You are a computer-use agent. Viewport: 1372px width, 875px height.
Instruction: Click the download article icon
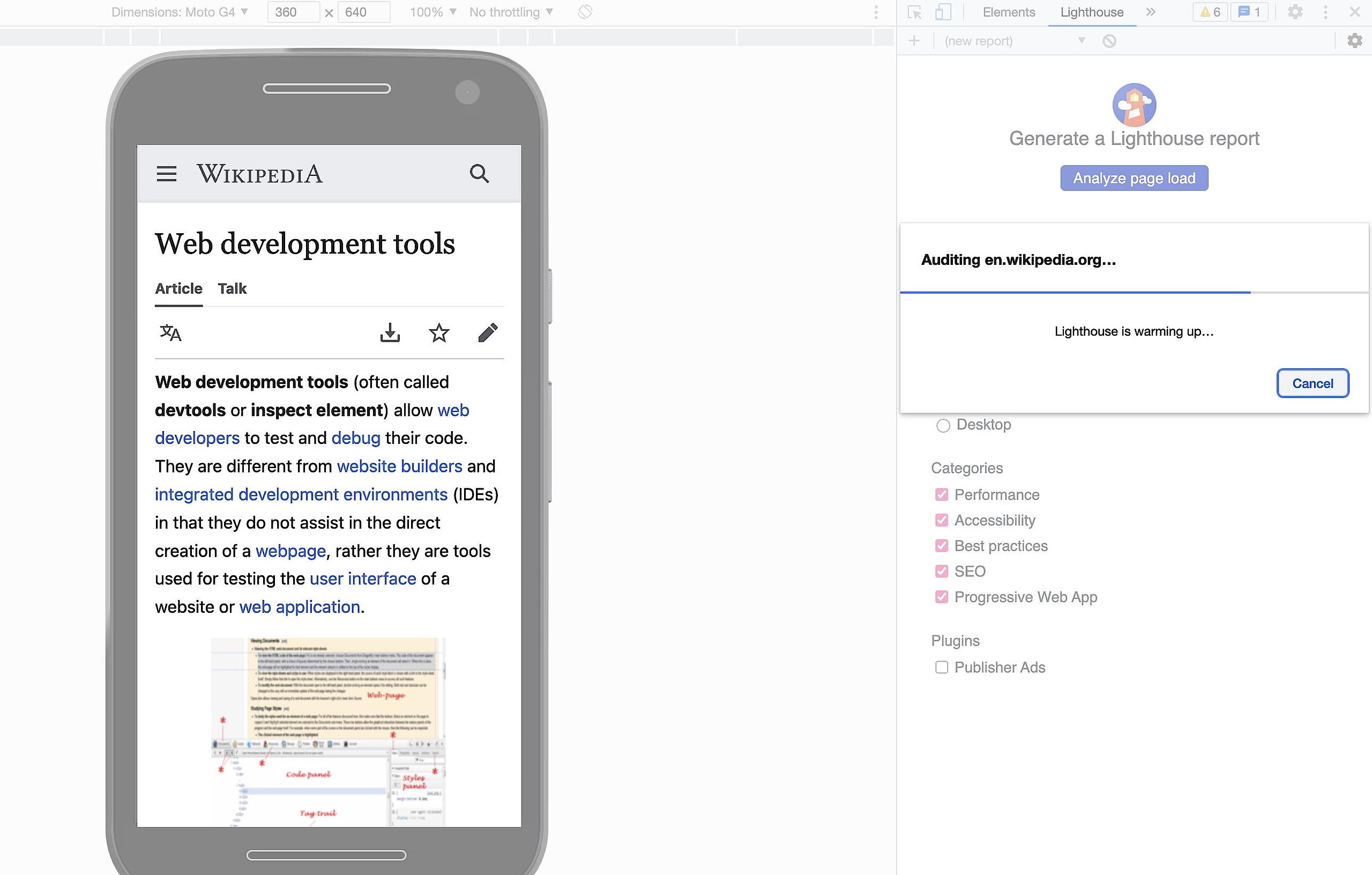(389, 333)
